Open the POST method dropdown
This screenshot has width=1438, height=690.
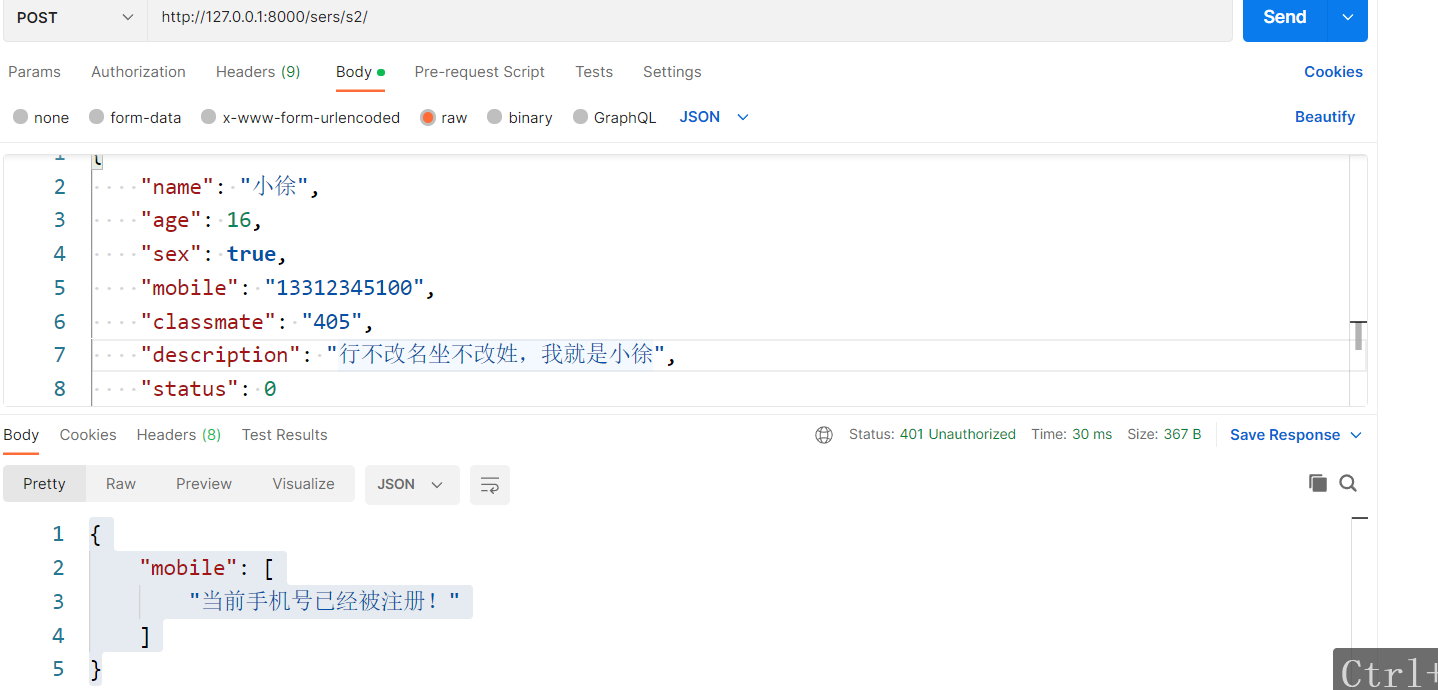click(x=75, y=18)
